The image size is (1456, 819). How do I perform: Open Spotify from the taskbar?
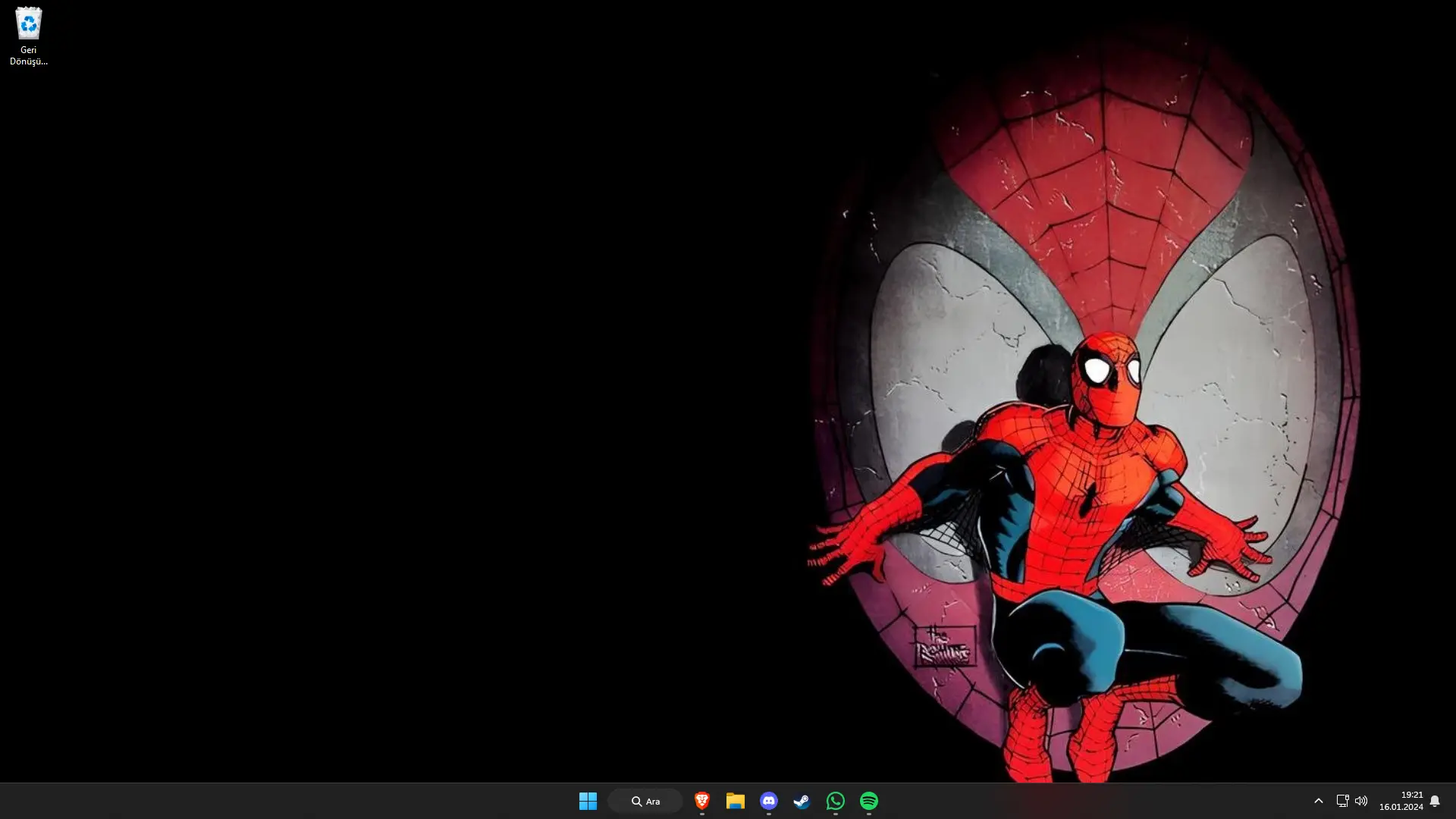(869, 801)
